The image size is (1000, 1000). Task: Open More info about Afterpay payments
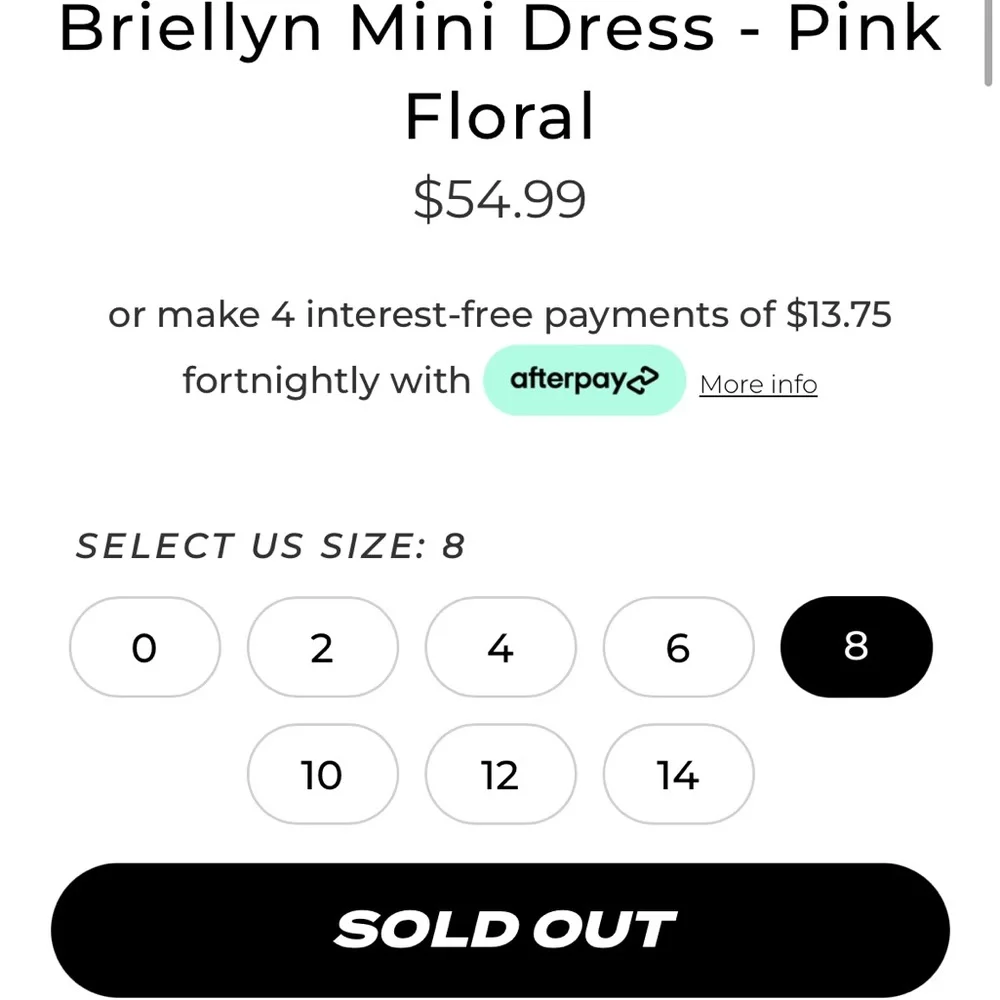[757, 383]
